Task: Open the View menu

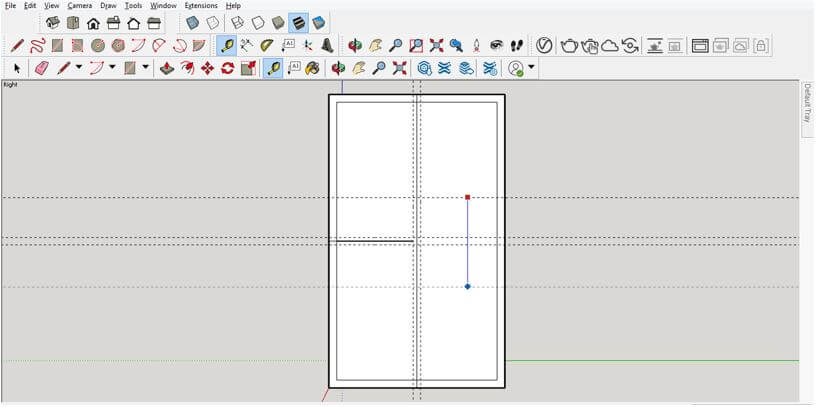Action: pos(52,6)
